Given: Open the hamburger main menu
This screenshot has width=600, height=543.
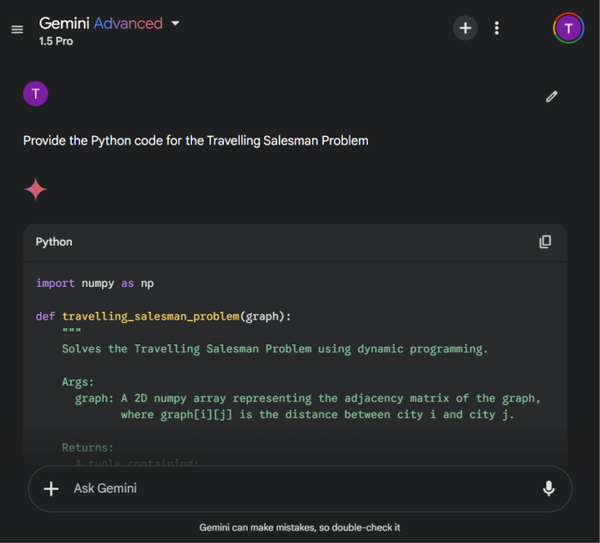Looking at the screenshot, I should (x=17, y=29).
